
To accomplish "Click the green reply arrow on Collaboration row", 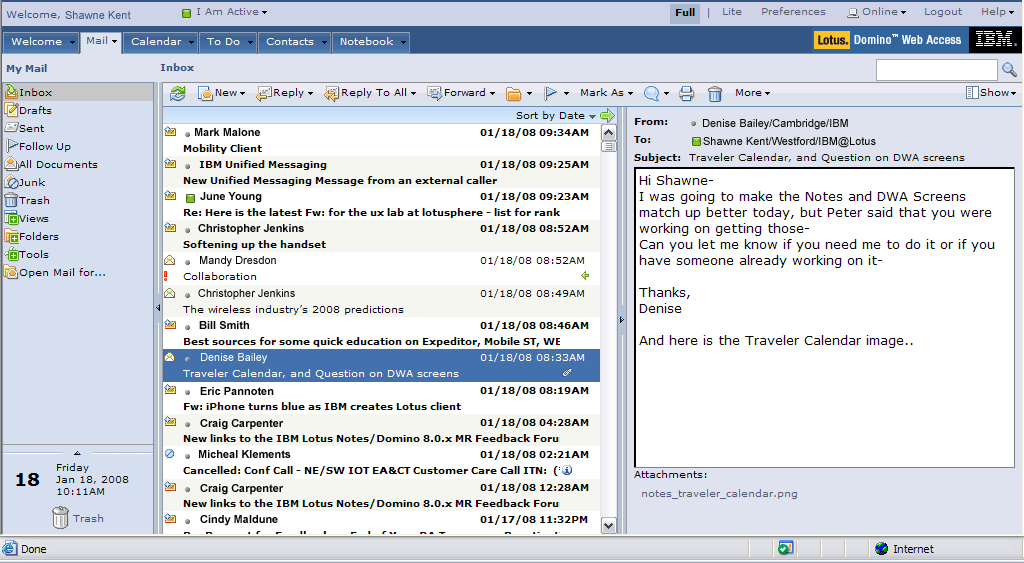I will click(x=585, y=276).
